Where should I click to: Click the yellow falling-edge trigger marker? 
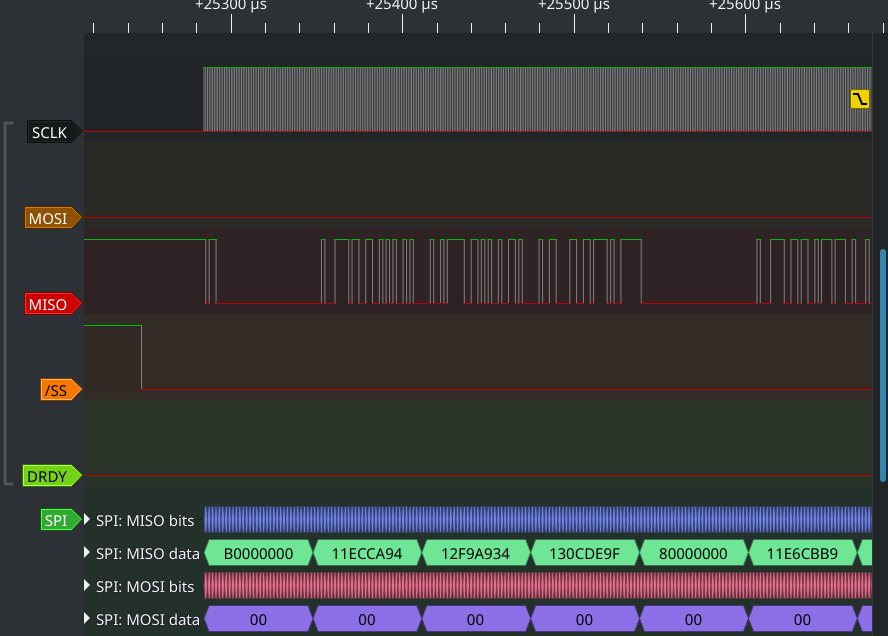[860, 99]
